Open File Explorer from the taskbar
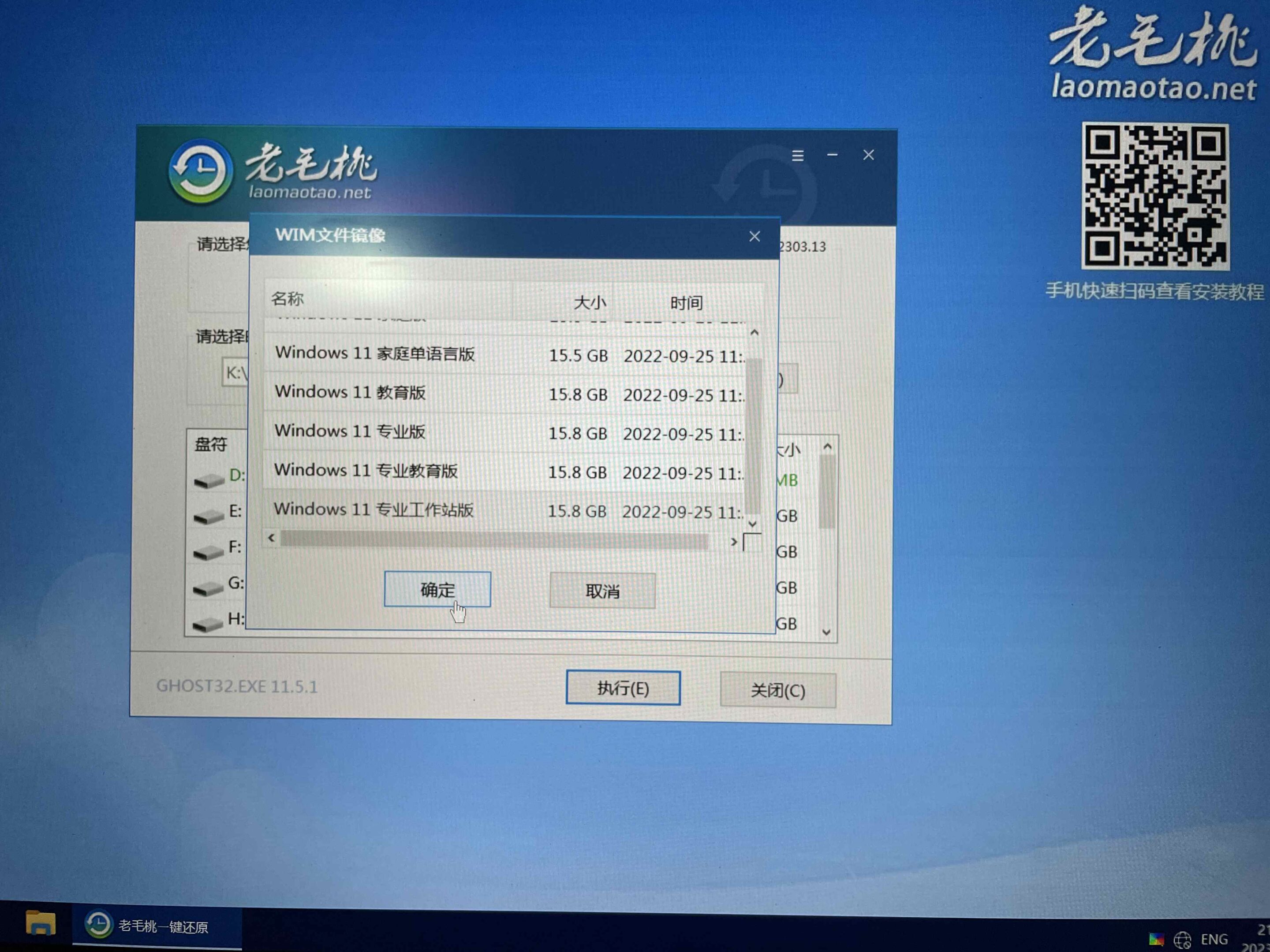 [40, 923]
